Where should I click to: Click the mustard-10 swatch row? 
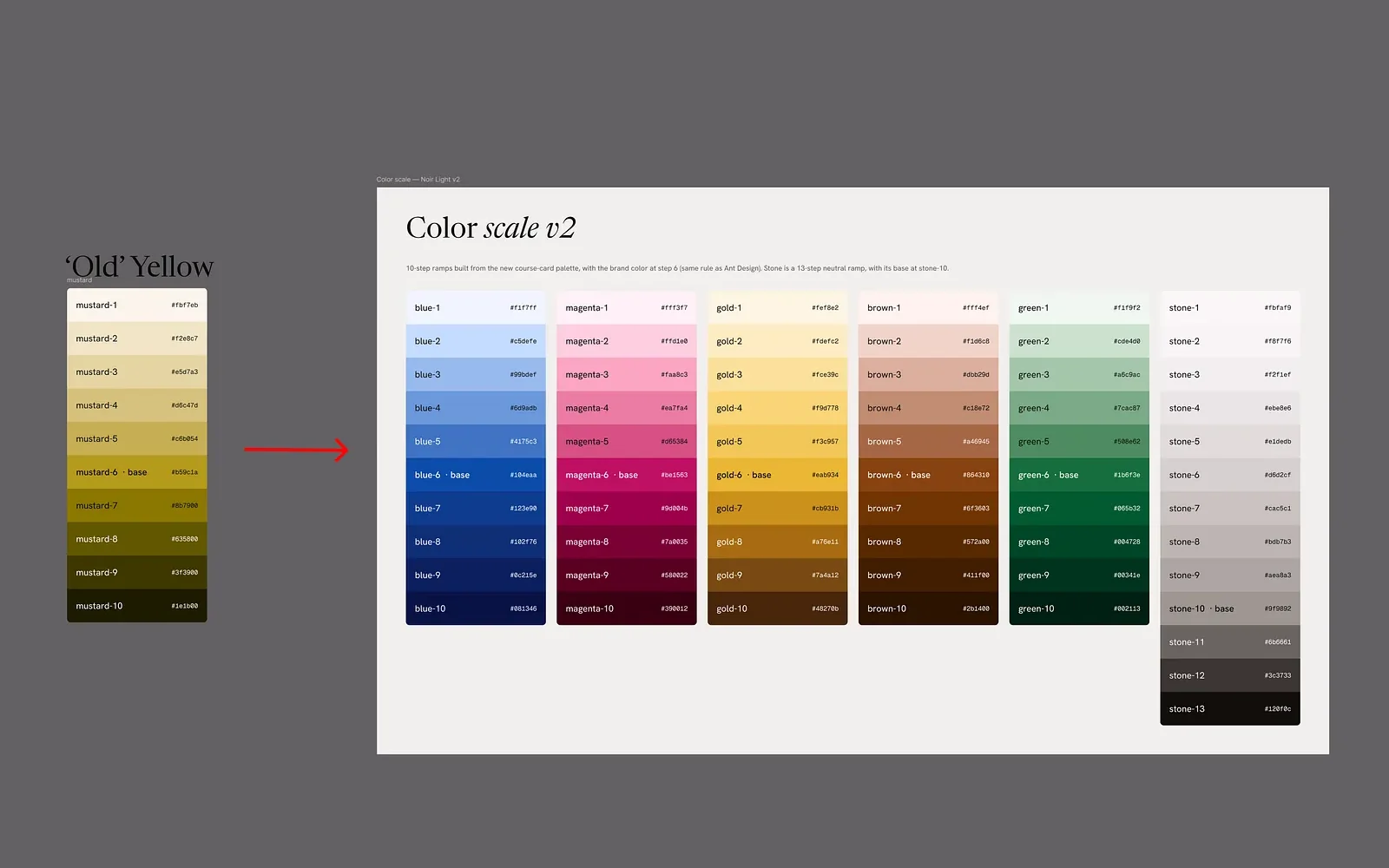[x=137, y=606]
